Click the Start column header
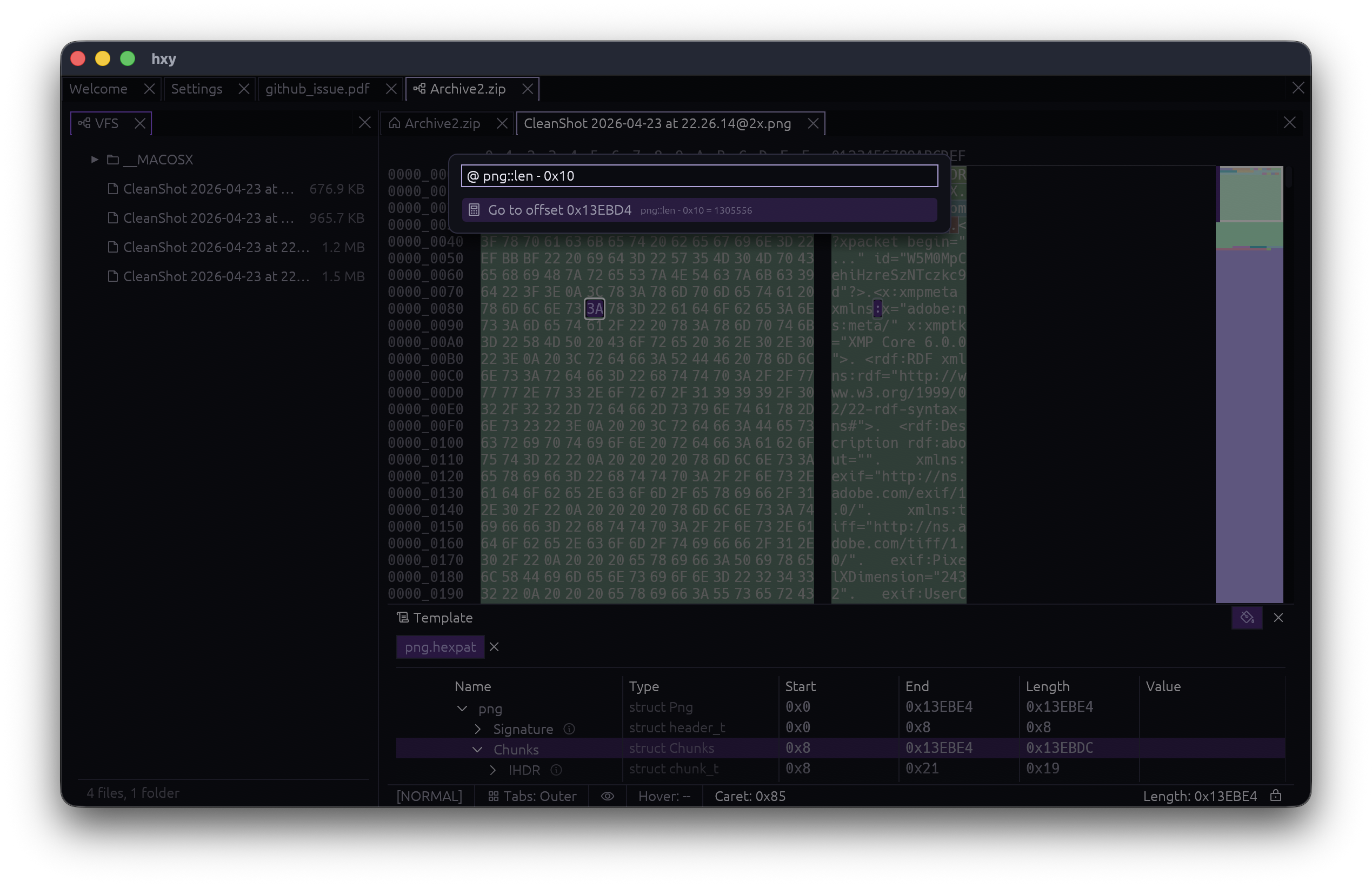Image resolution: width=1372 pixels, height=887 pixels. point(801,686)
